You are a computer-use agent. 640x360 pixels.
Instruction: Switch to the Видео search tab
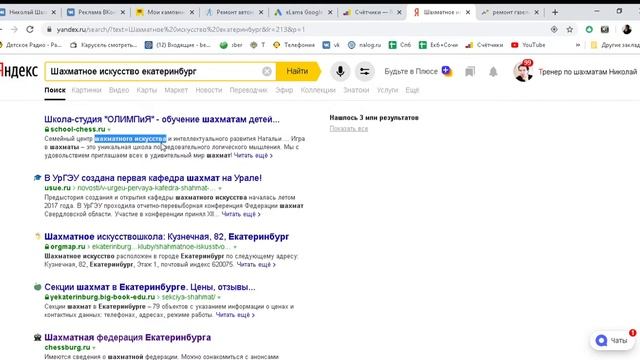click(119, 90)
